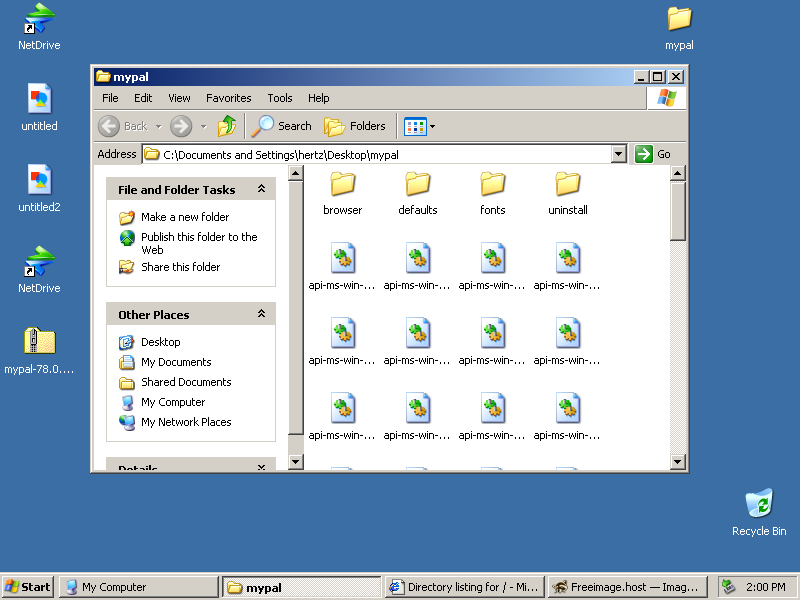Click the file list scroll up arrow
This screenshot has width=800, height=600.
click(x=677, y=173)
